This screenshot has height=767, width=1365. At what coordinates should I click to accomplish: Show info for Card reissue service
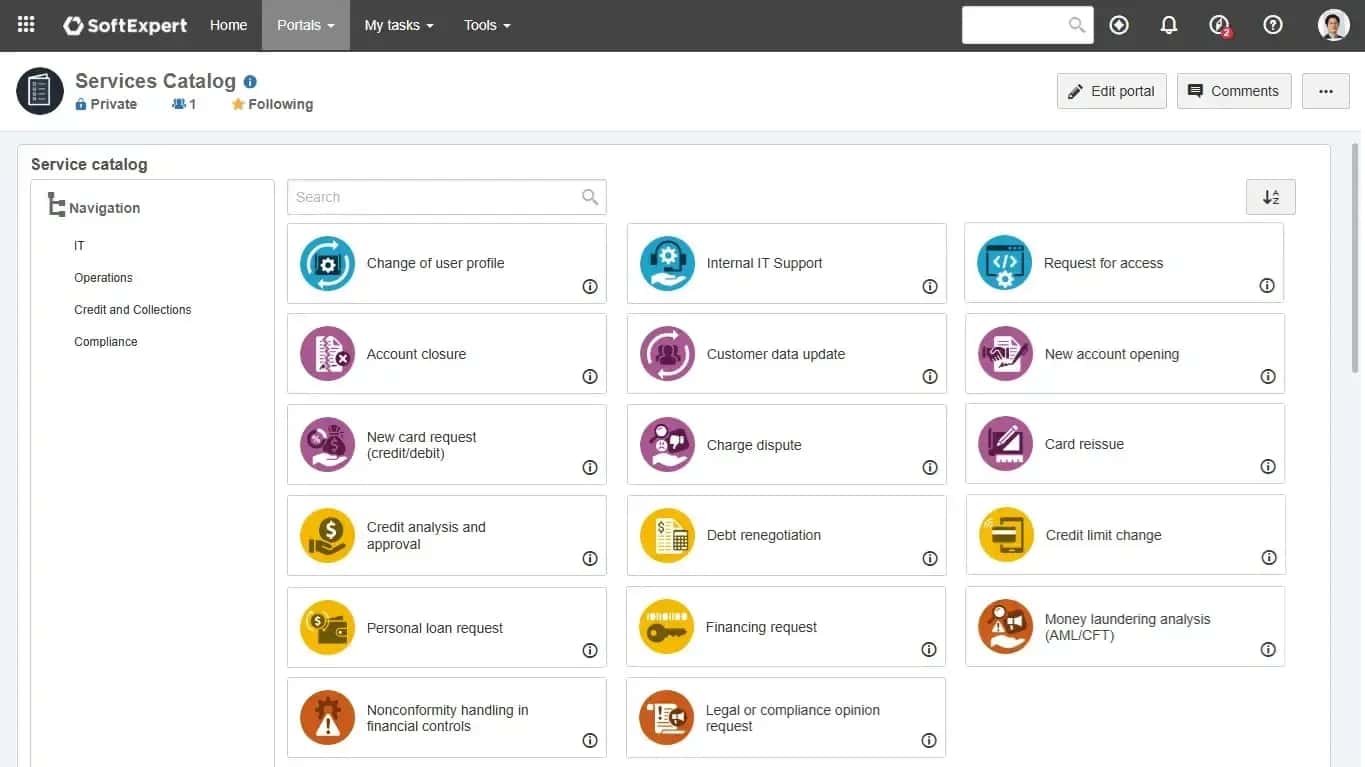pos(1268,467)
